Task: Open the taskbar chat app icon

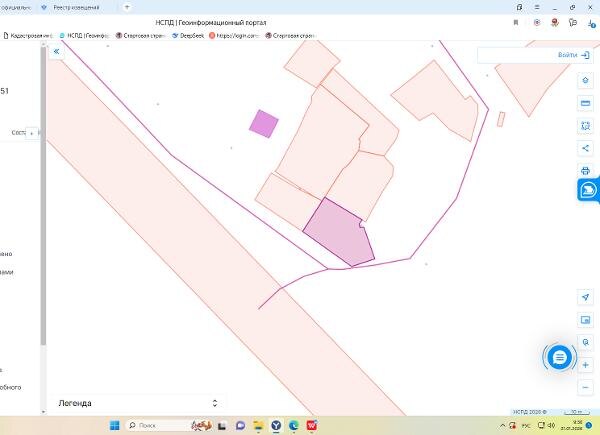Action: [x=240, y=425]
